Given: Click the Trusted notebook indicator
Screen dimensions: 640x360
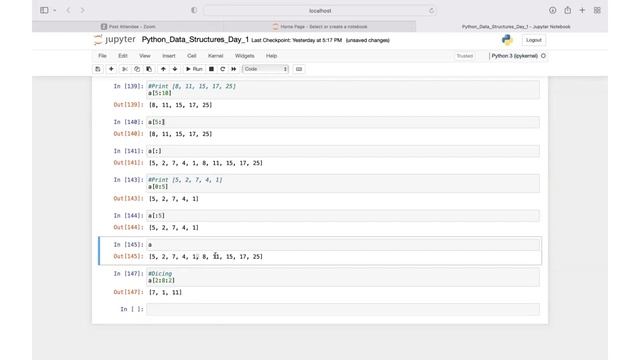Looking at the screenshot, I should [x=464, y=56].
